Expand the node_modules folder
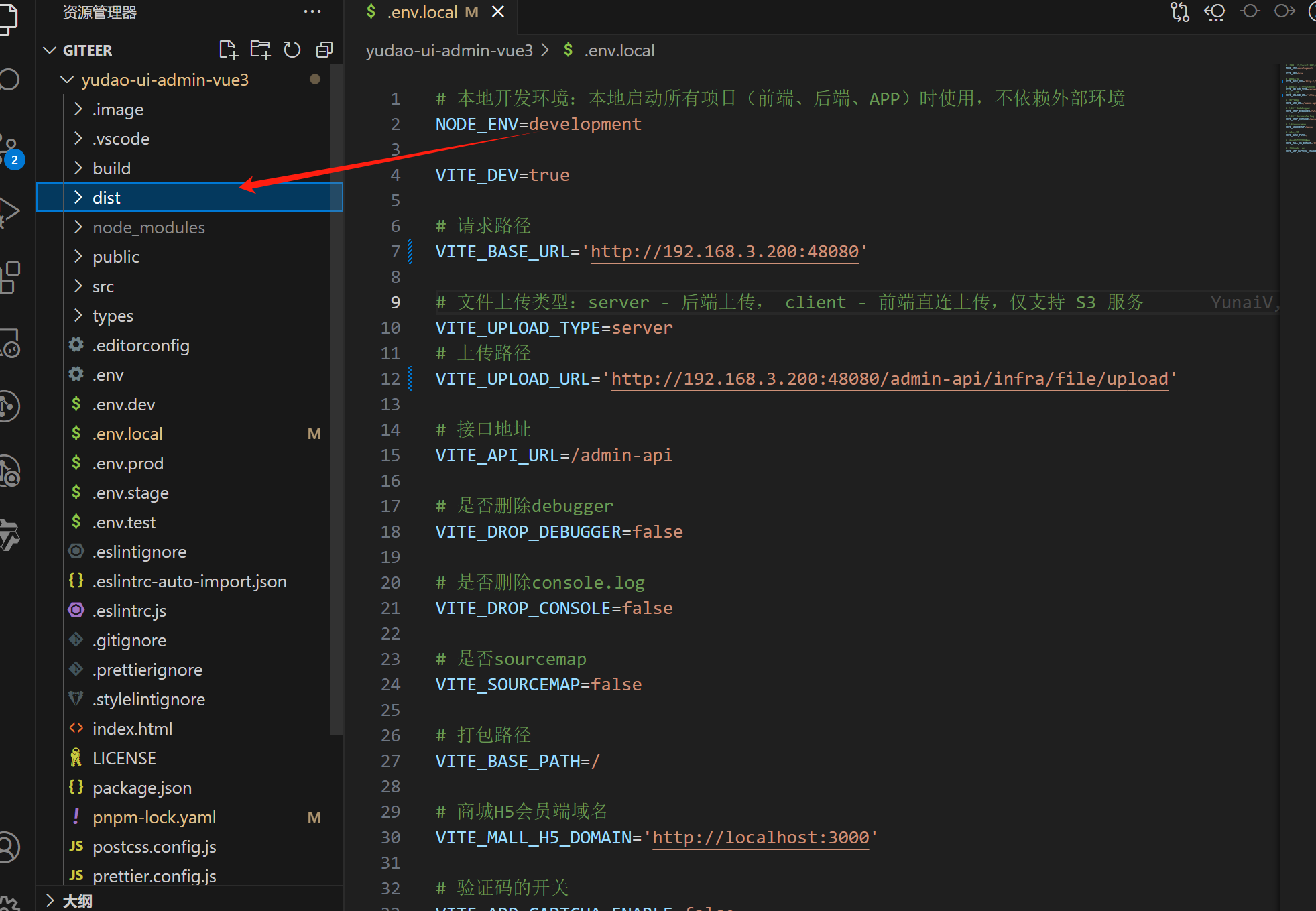This screenshot has height=911, width=1316. 148,227
